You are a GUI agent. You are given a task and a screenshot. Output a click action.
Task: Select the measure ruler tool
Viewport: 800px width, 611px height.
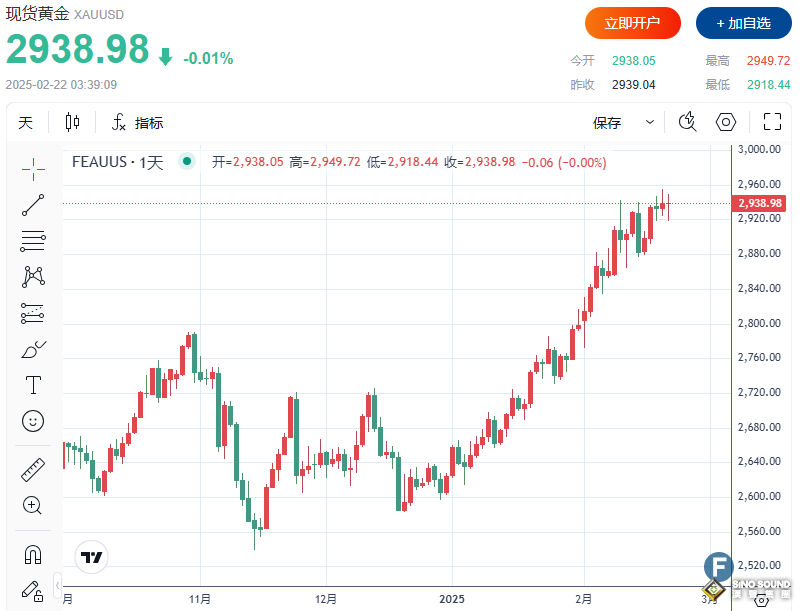point(33,467)
